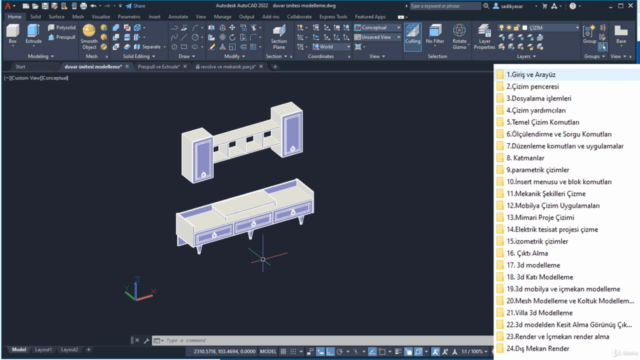
Task: Toggle layer on/off lightbulb in layer dropdown
Action: click(501, 28)
